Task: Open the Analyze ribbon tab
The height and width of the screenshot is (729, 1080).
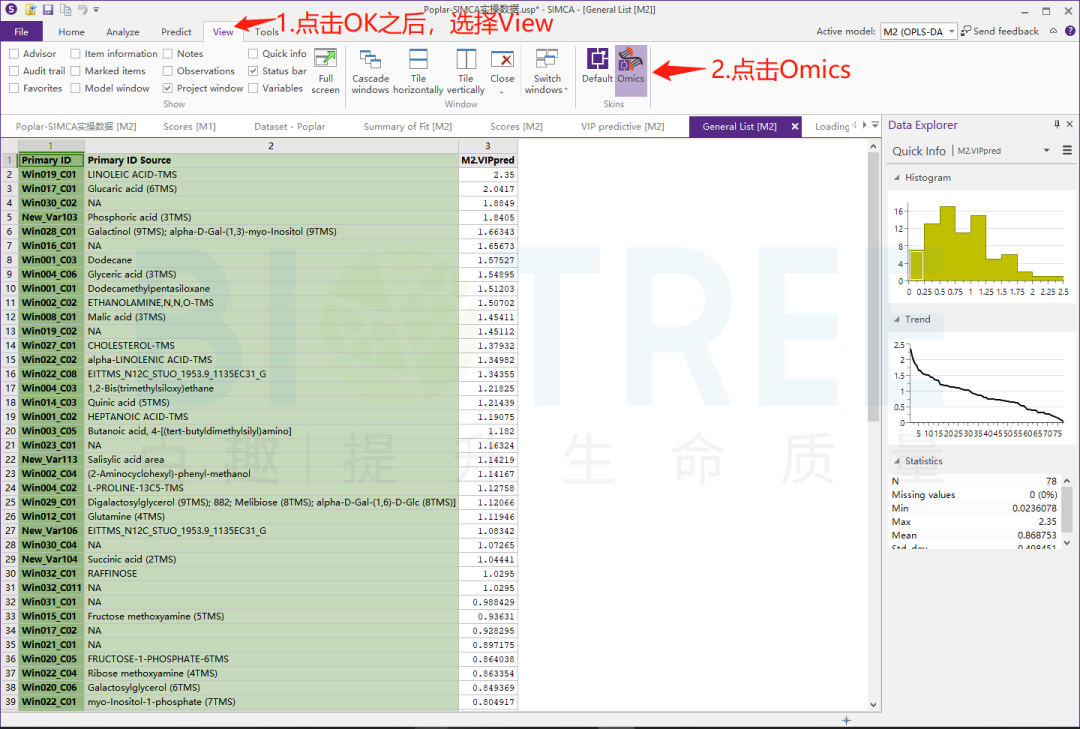Action: coord(123,32)
